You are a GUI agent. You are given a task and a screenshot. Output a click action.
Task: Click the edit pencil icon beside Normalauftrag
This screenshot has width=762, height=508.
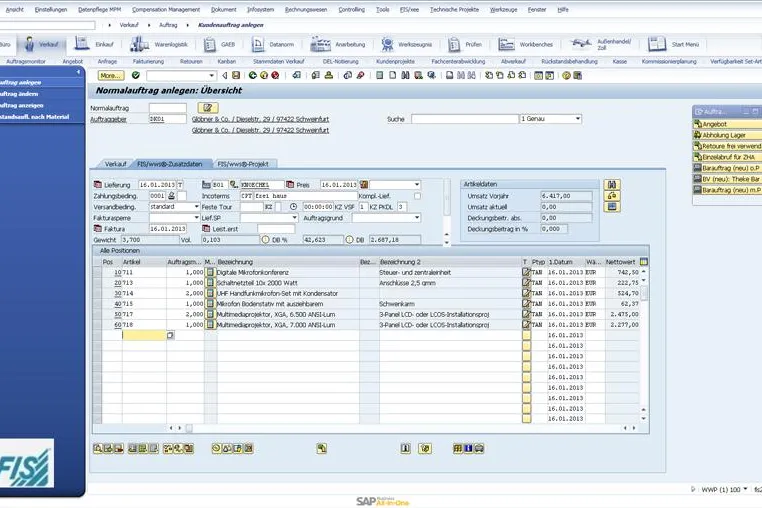pos(208,107)
